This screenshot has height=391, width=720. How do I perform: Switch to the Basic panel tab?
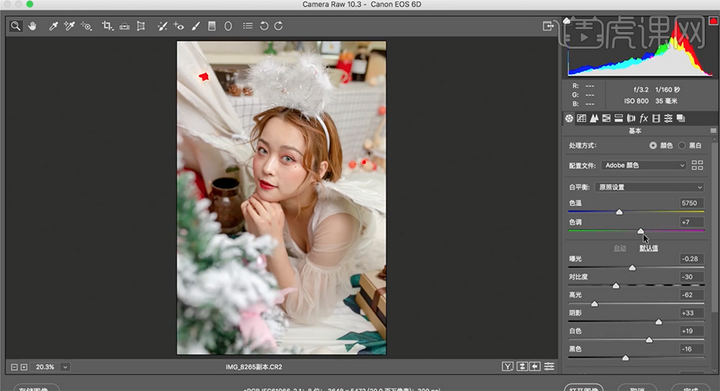pos(569,118)
